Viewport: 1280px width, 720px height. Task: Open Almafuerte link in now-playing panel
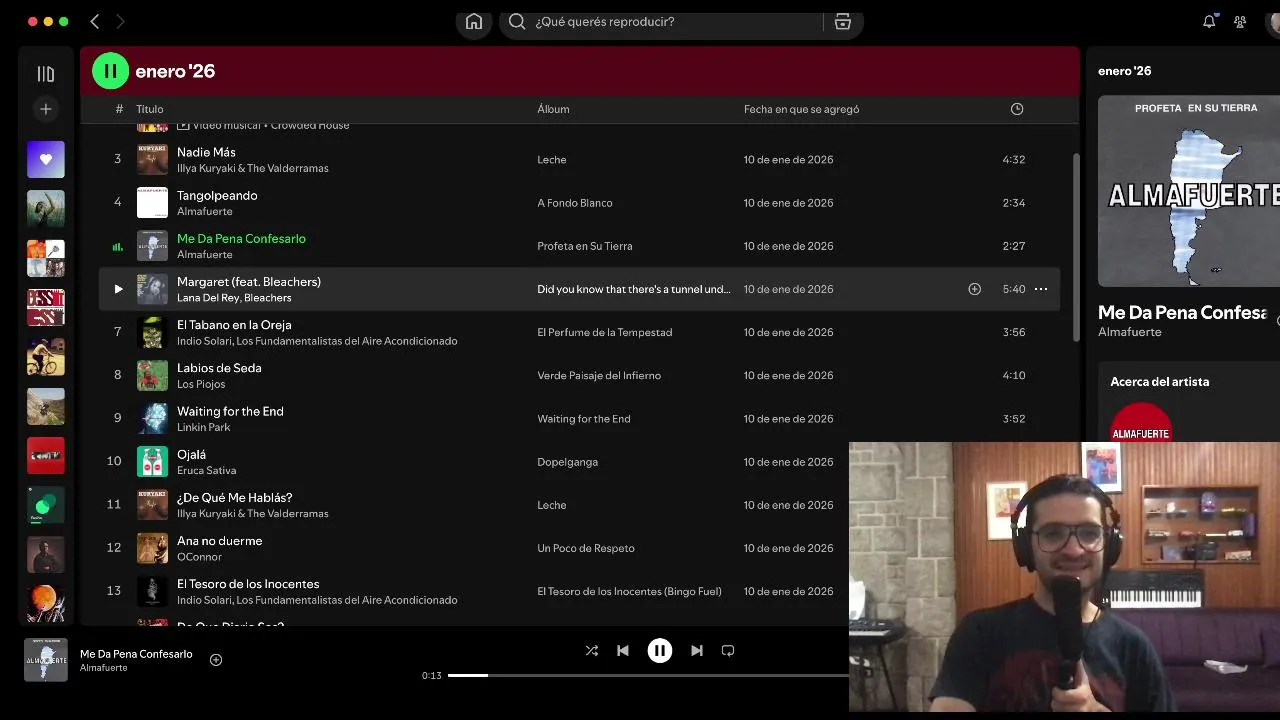pos(1130,332)
